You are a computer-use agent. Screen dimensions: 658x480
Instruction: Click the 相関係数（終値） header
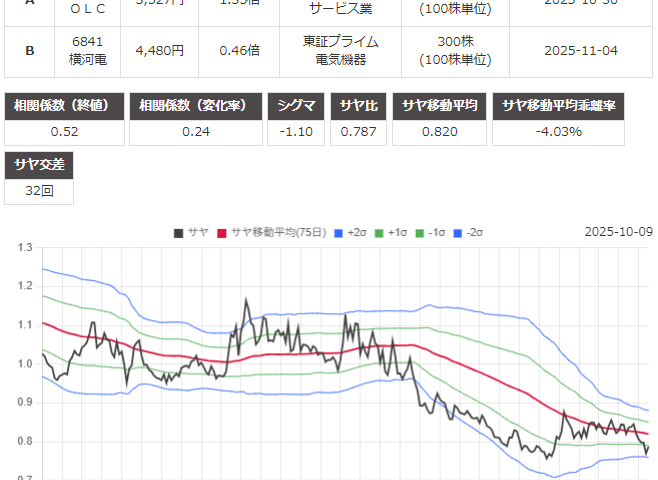pos(65,106)
